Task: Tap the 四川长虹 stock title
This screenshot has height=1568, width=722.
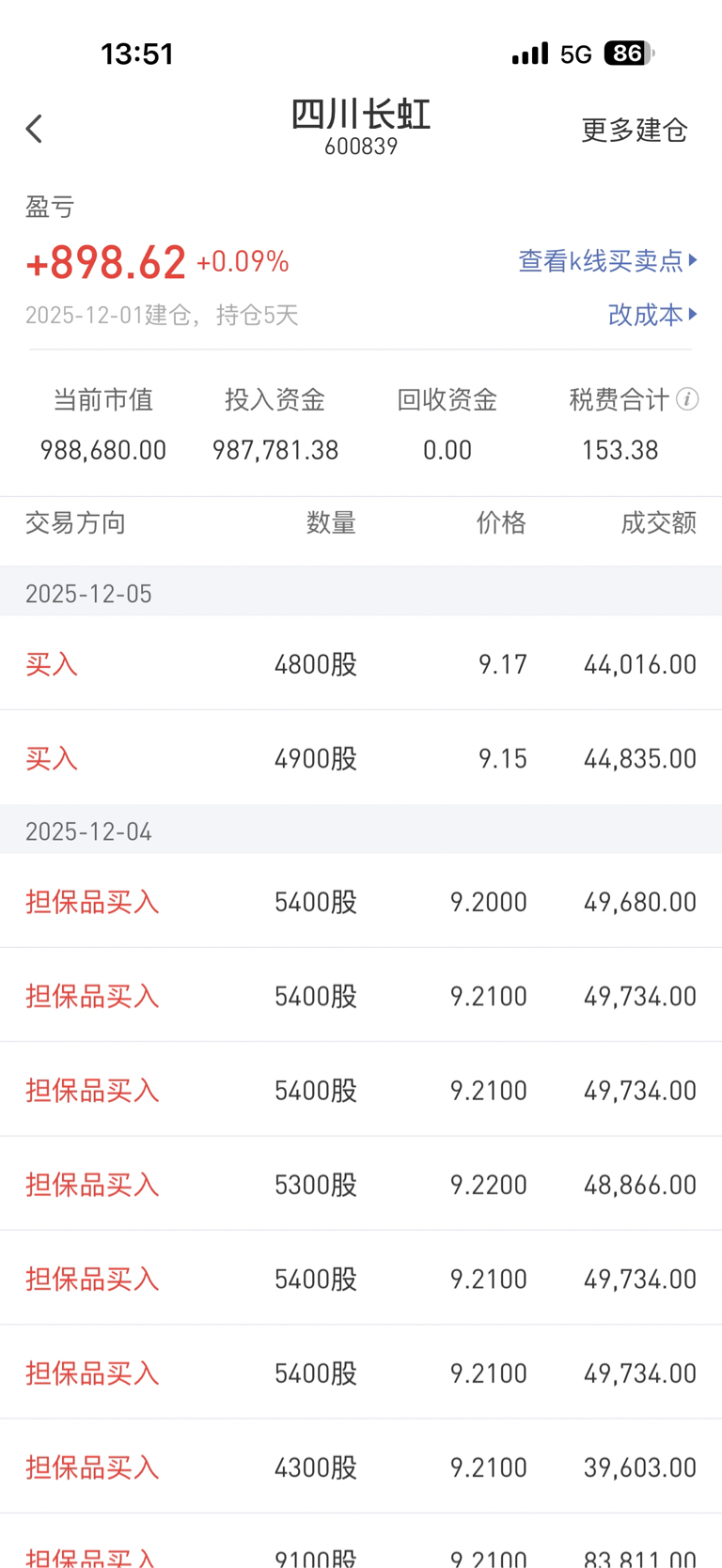Action: coord(361,116)
